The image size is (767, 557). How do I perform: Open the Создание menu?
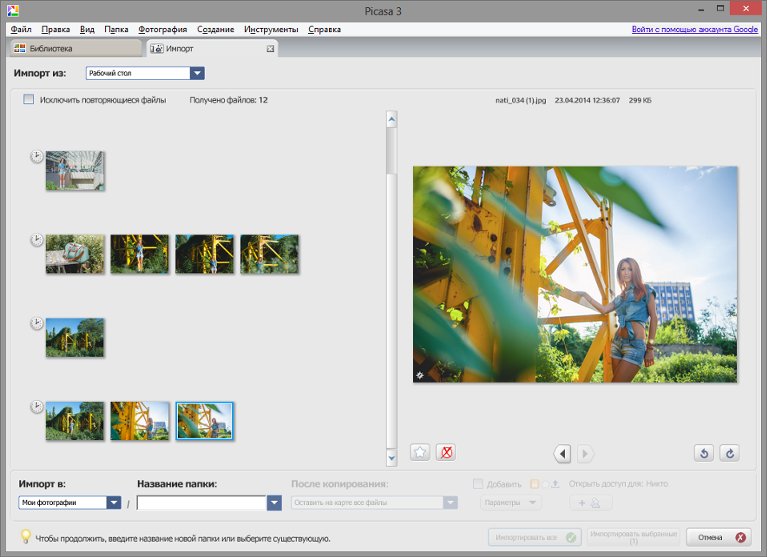(215, 29)
